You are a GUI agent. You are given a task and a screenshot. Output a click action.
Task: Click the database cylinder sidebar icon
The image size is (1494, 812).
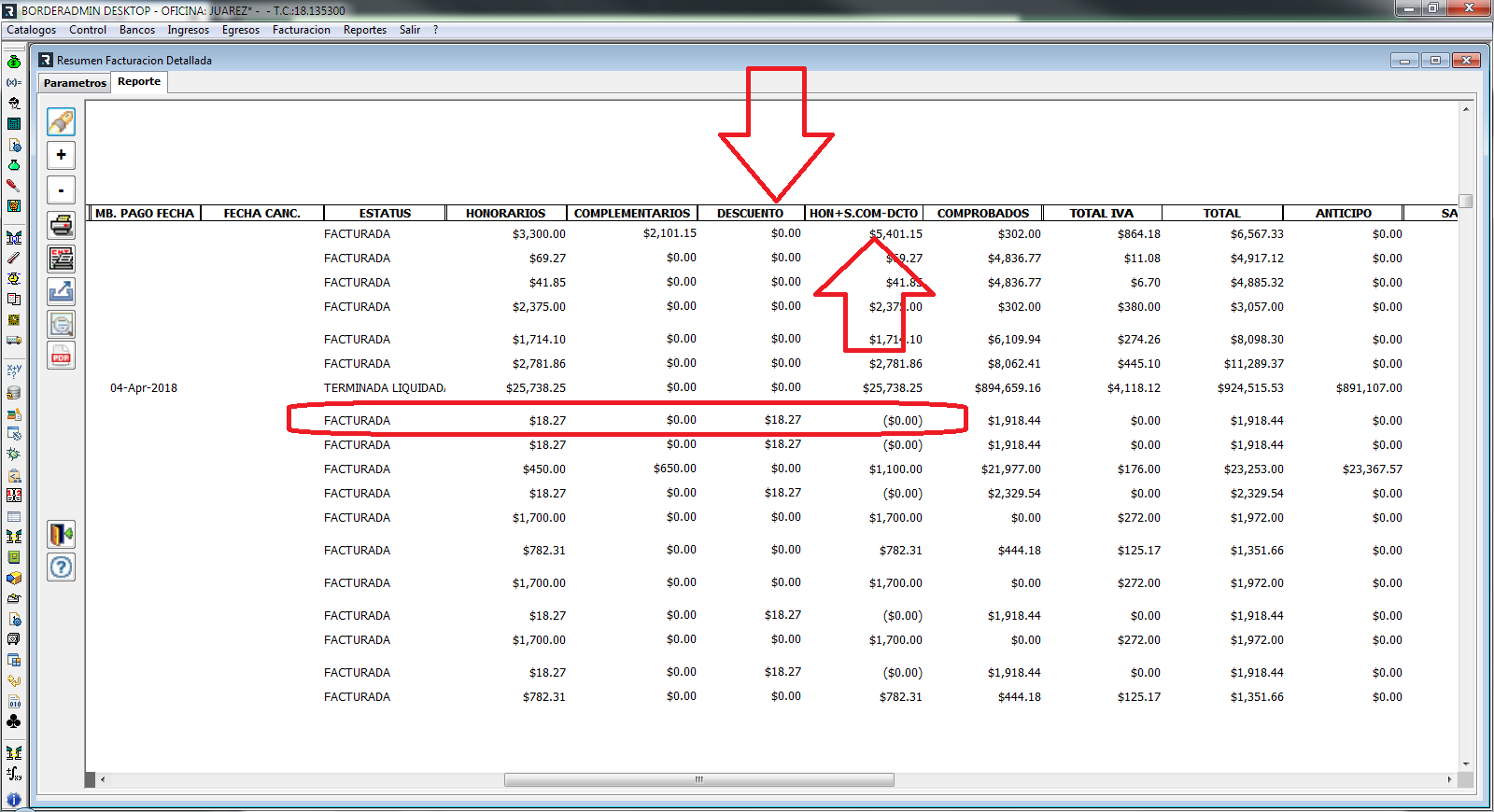point(14,393)
